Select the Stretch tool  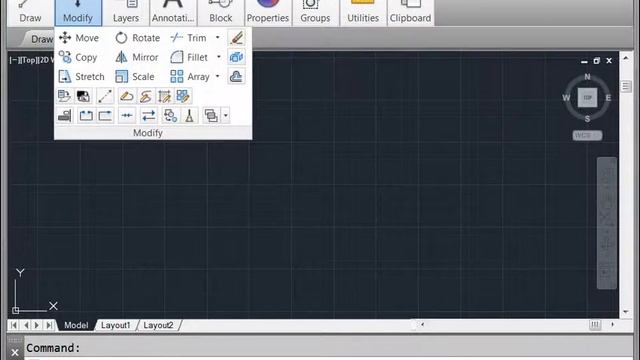pos(82,77)
